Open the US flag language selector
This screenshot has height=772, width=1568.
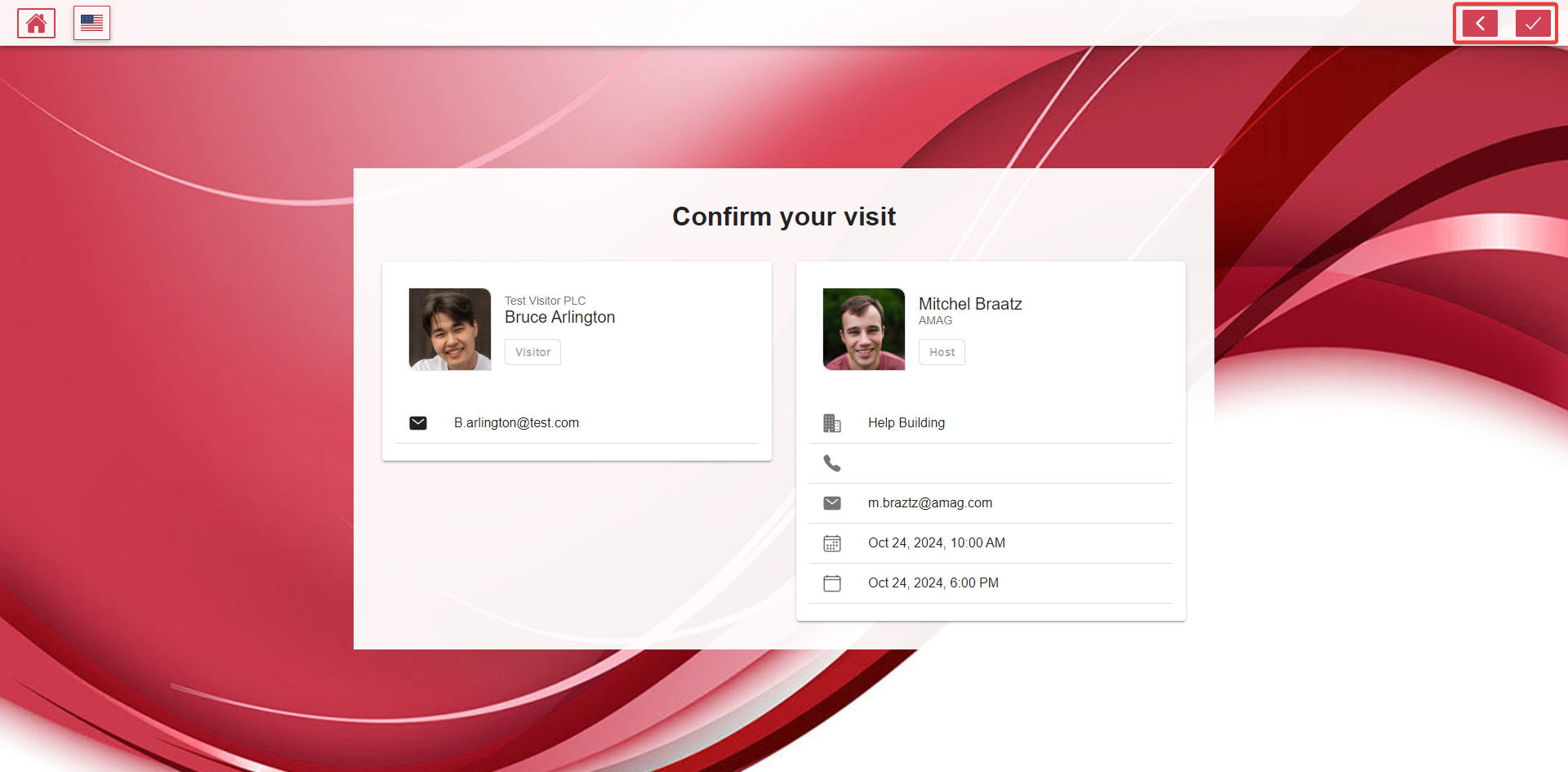click(x=91, y=23)
